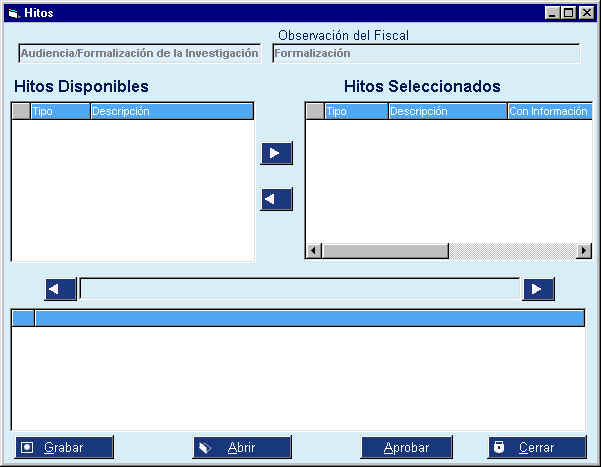The image size is (601, 467).
Task: Move selected hito to Hitos Seleccionados with the right arrow
Action: tap(276, 153)
